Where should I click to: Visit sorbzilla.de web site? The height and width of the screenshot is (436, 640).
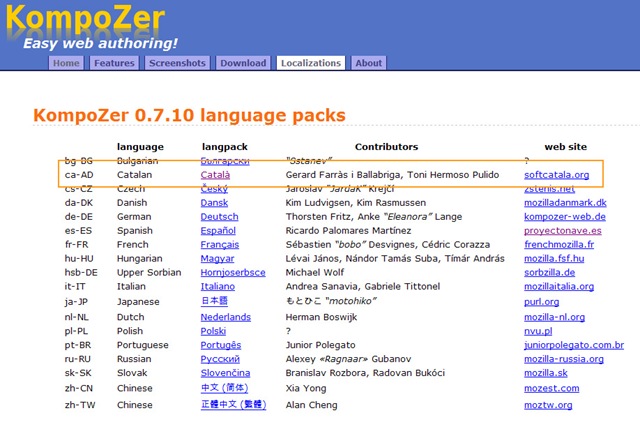(550, 272)
